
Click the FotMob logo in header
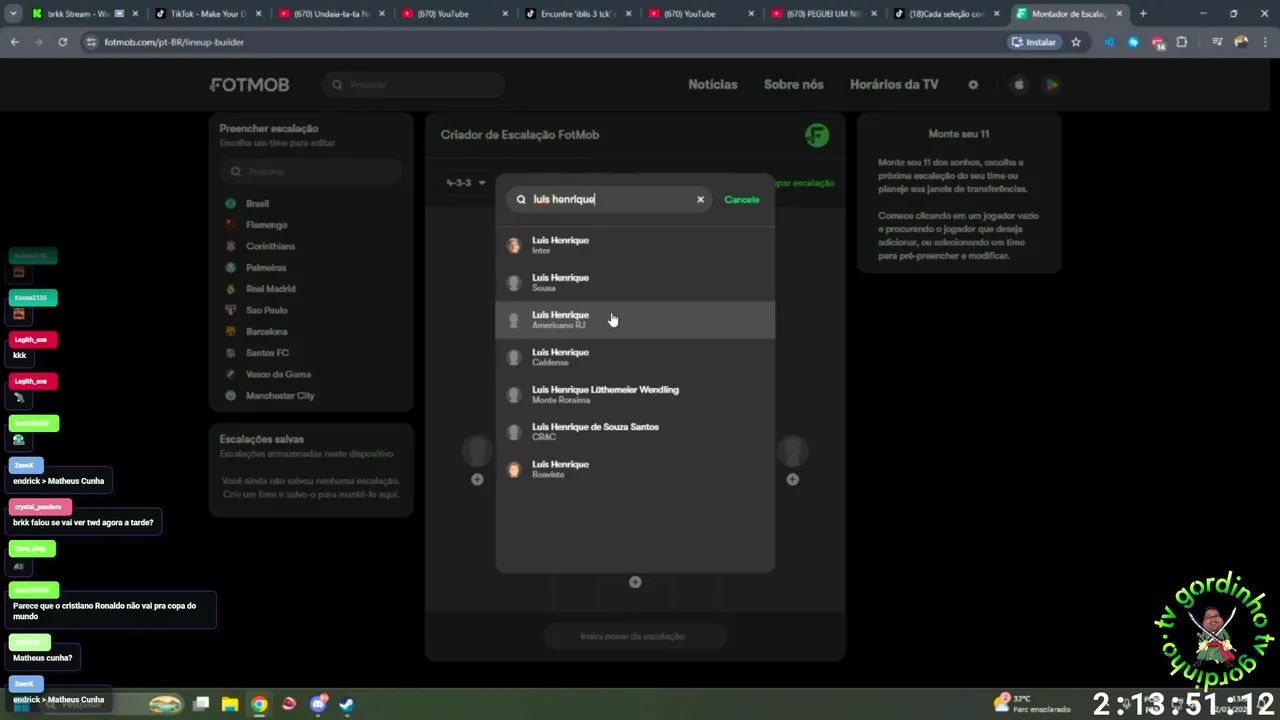(x=249, y=85)
